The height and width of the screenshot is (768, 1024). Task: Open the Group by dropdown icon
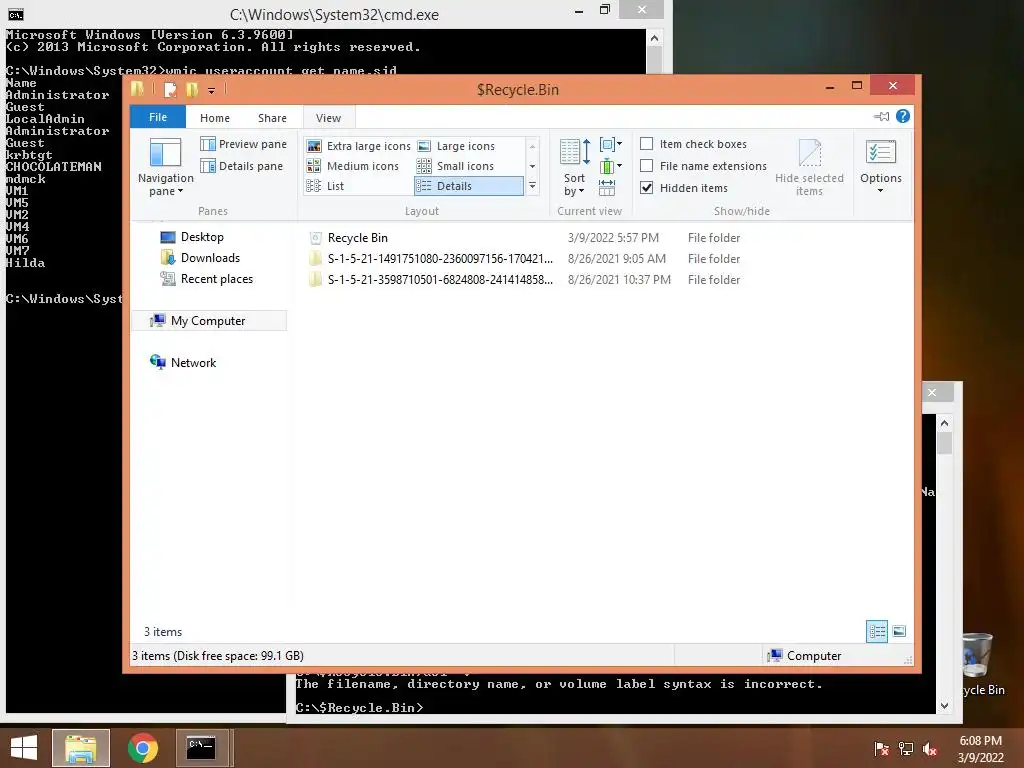click(x=610, y=144)
